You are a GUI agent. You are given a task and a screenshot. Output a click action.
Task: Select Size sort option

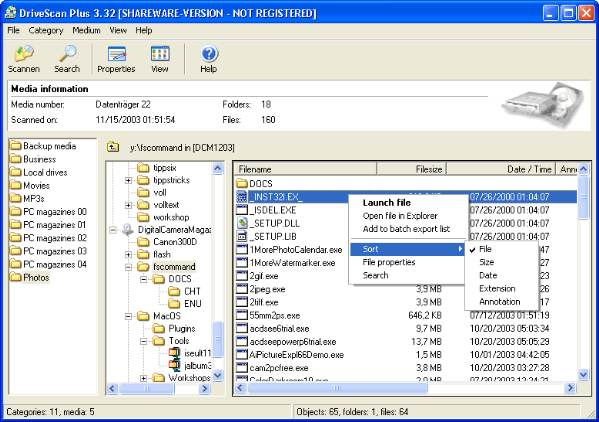(x=486, y=262)
